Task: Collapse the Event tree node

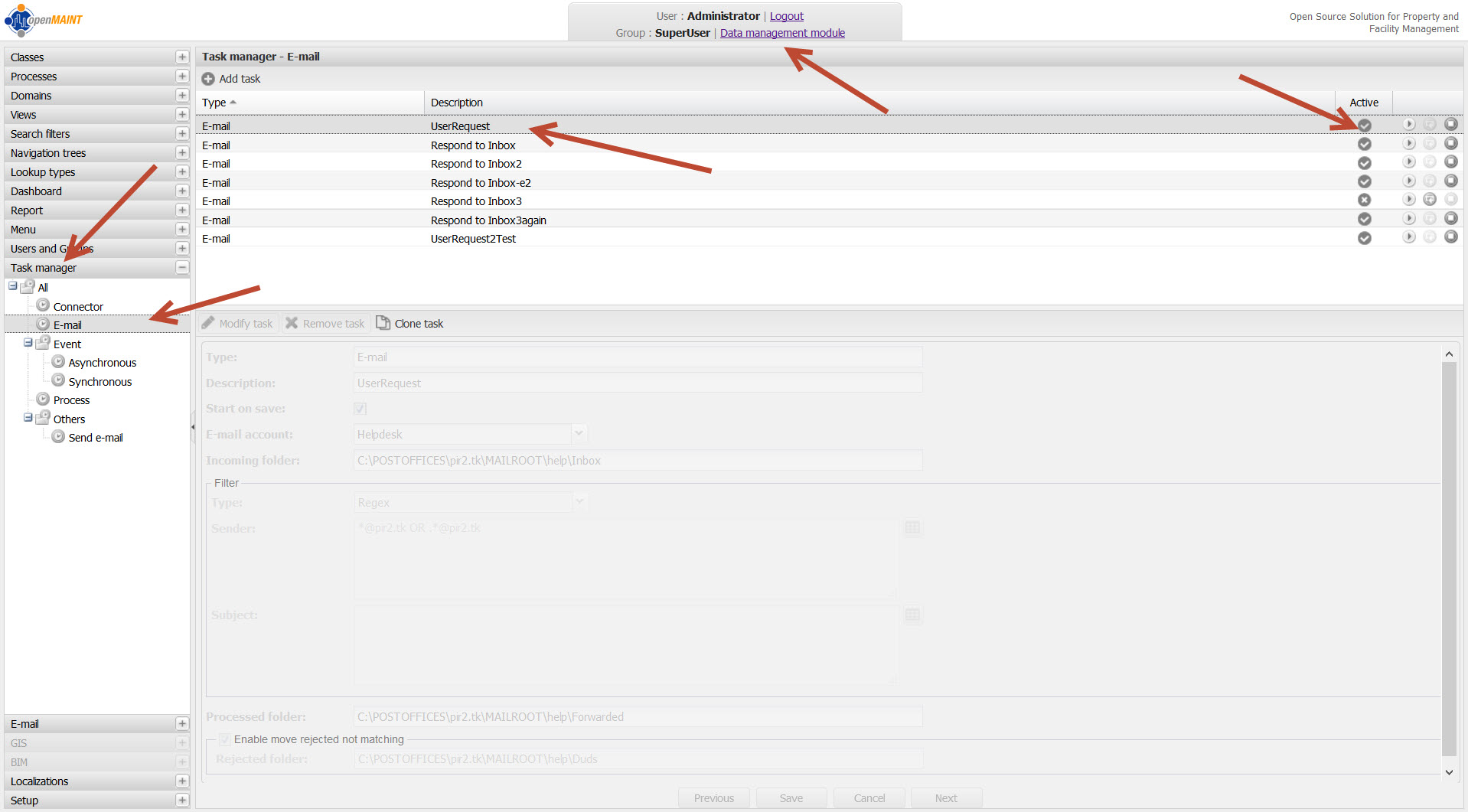Action: point(28,344)
